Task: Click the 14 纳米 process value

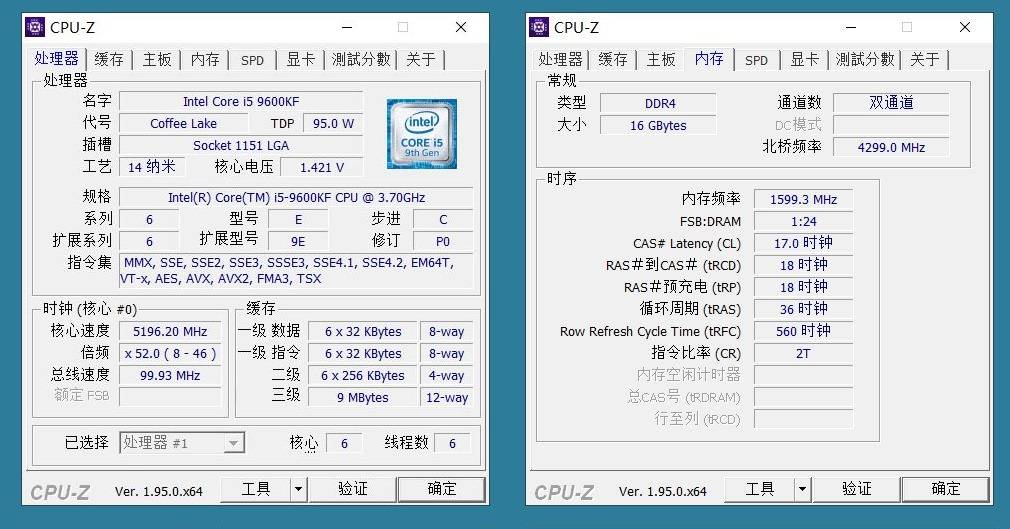Action: [152, 168]
